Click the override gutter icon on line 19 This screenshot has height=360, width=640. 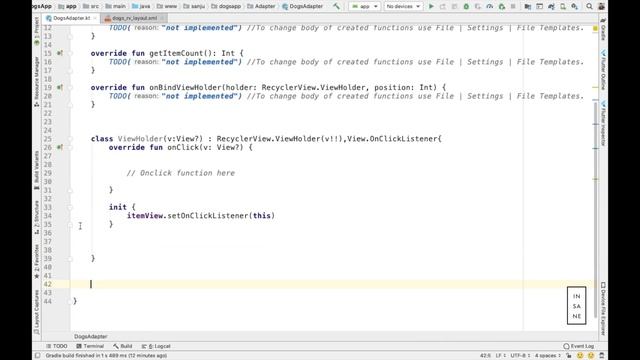click(x=60, y=87)
